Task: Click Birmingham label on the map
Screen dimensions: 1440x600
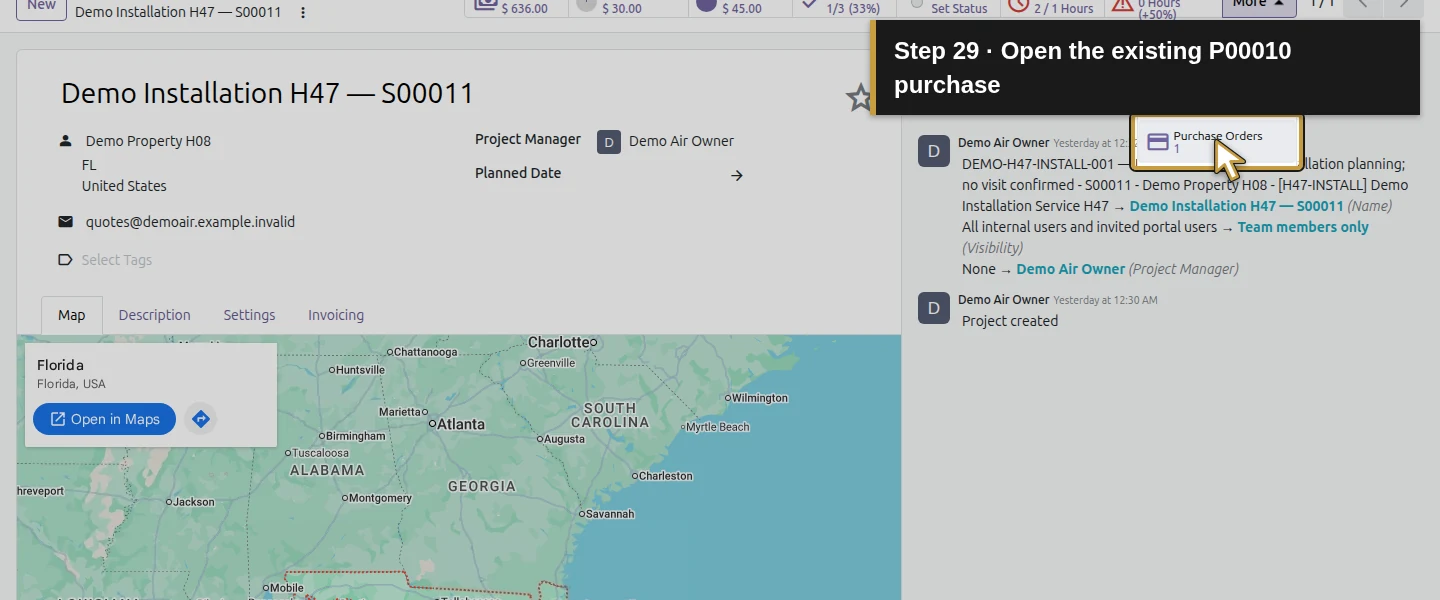Action: click(x=355, y=436)
